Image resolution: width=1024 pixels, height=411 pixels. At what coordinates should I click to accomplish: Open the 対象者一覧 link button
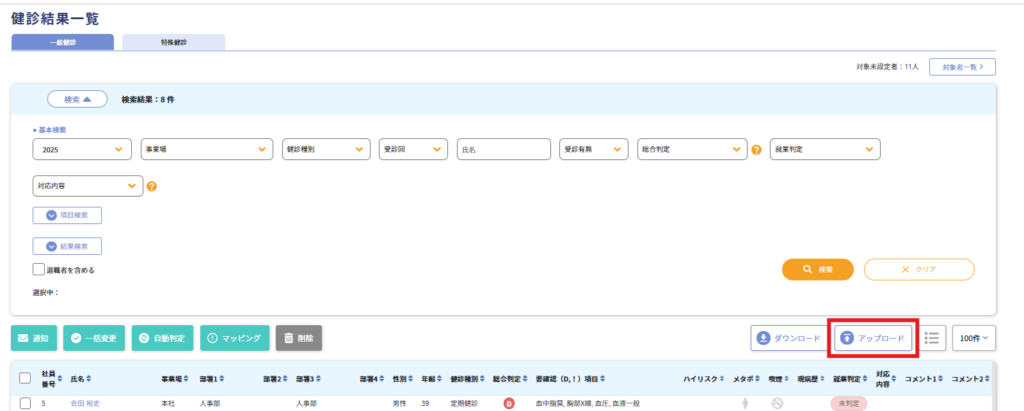962,67
